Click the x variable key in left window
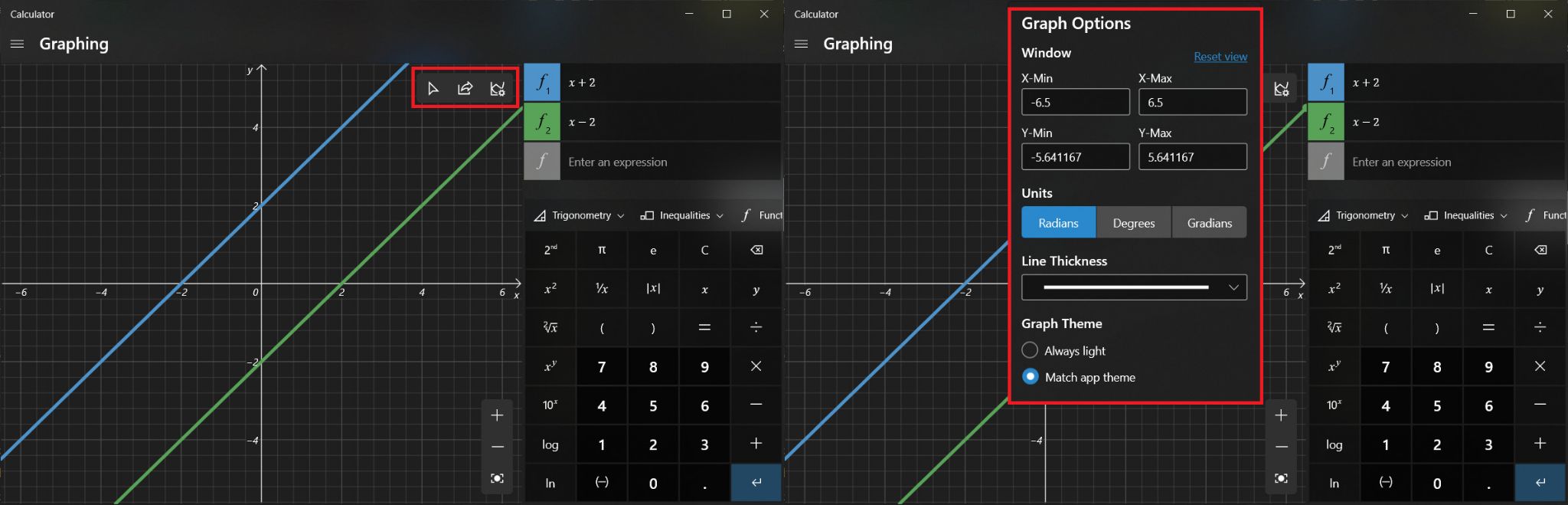The width and height of the screenshot is (1568, 505). tap(704, 289)
